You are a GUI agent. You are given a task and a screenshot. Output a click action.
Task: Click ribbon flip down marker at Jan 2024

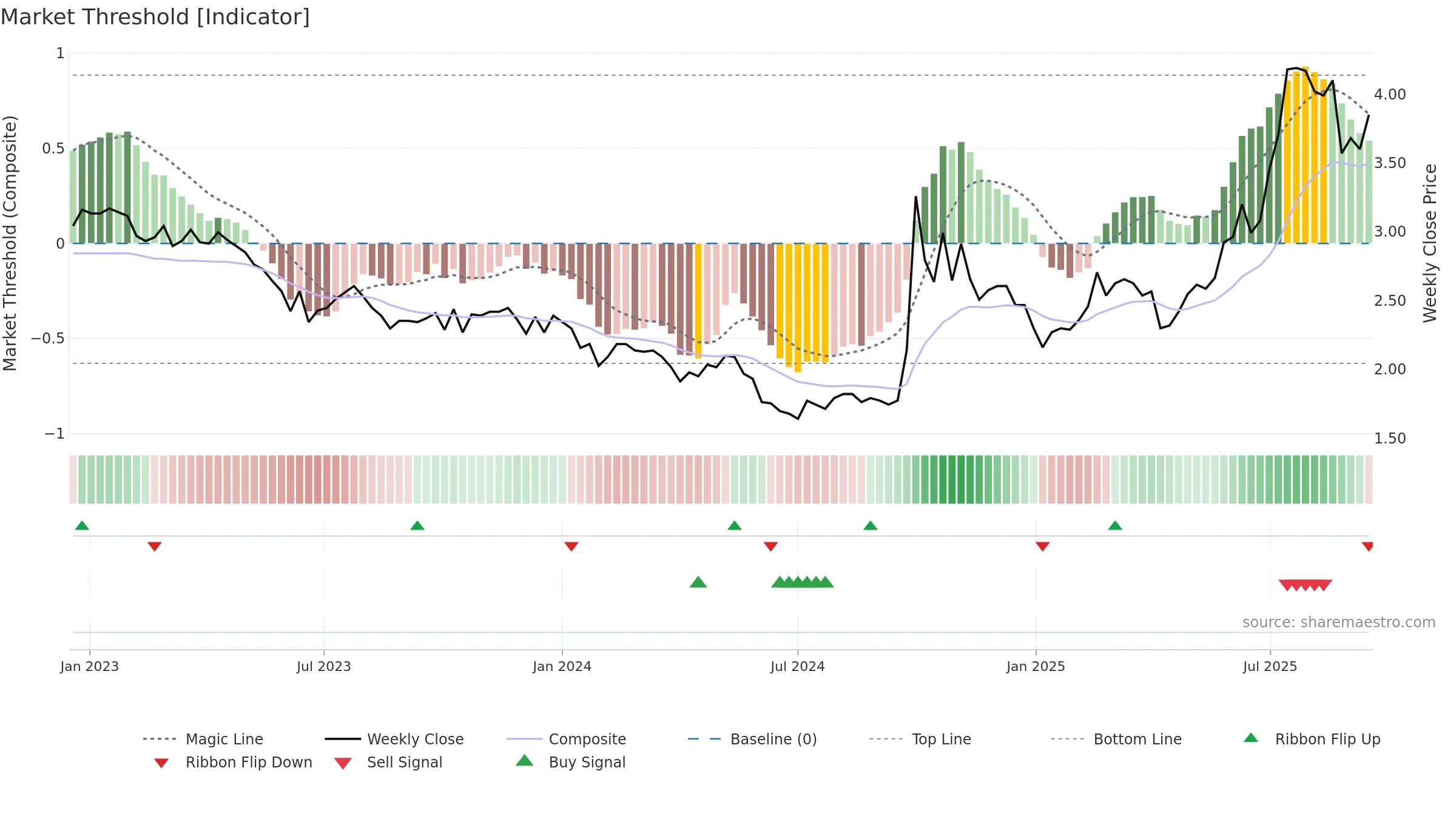(x=571, y=547)
